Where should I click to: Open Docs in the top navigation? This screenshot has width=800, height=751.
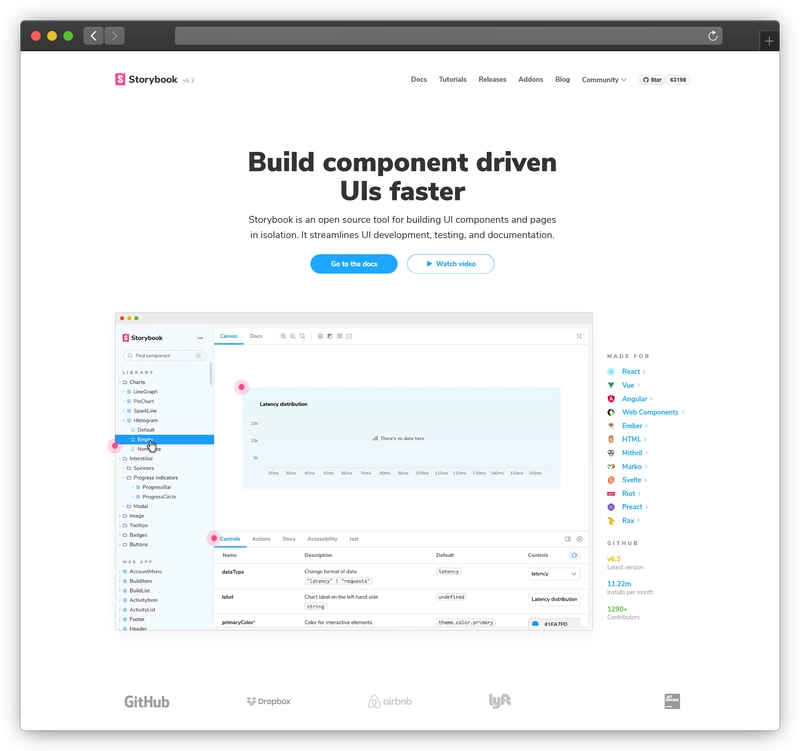pyautogui.click(x=419, y=80)
